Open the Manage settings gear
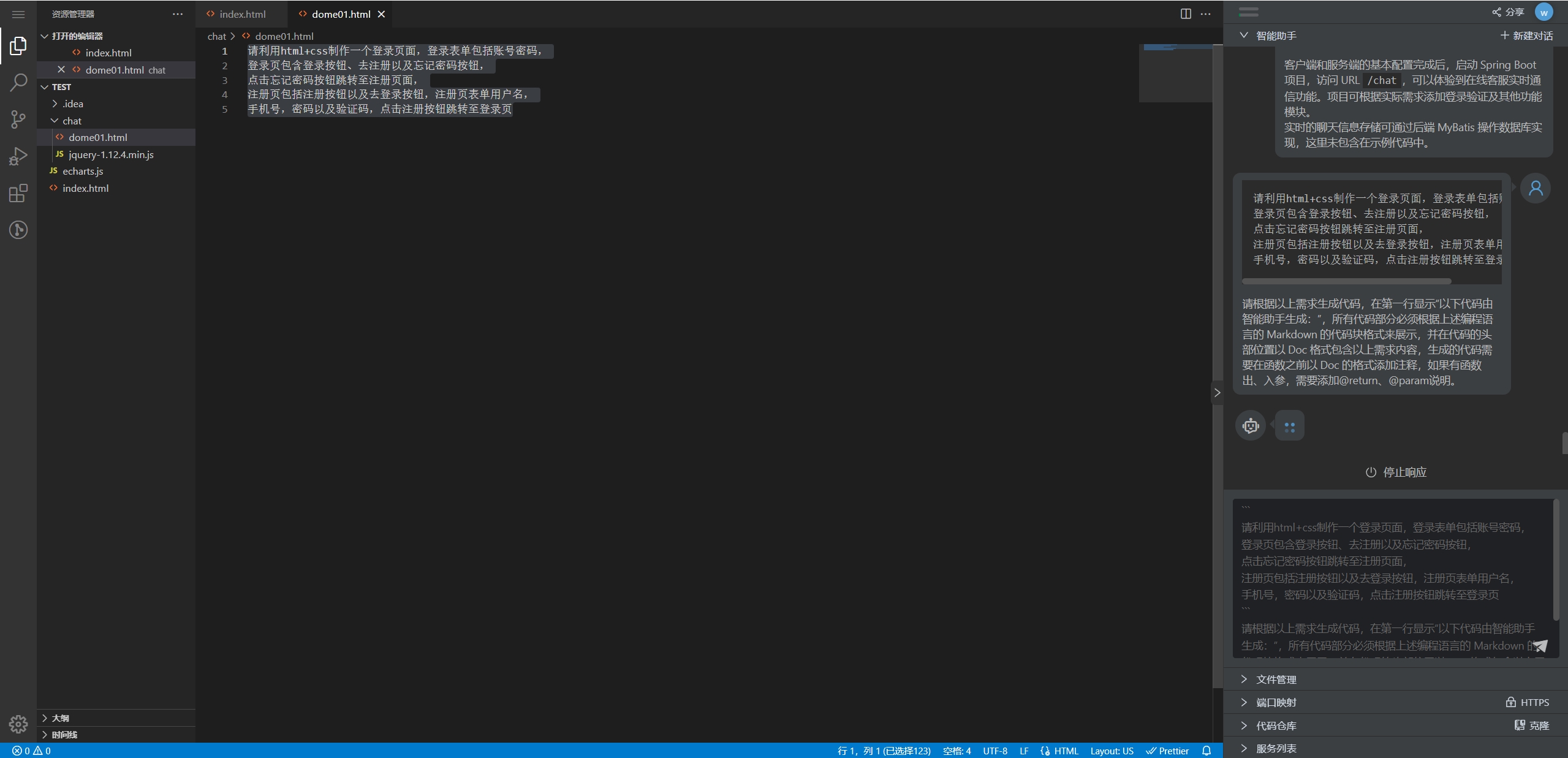Screen dimensions: 1568x758 tap(18, 724)
